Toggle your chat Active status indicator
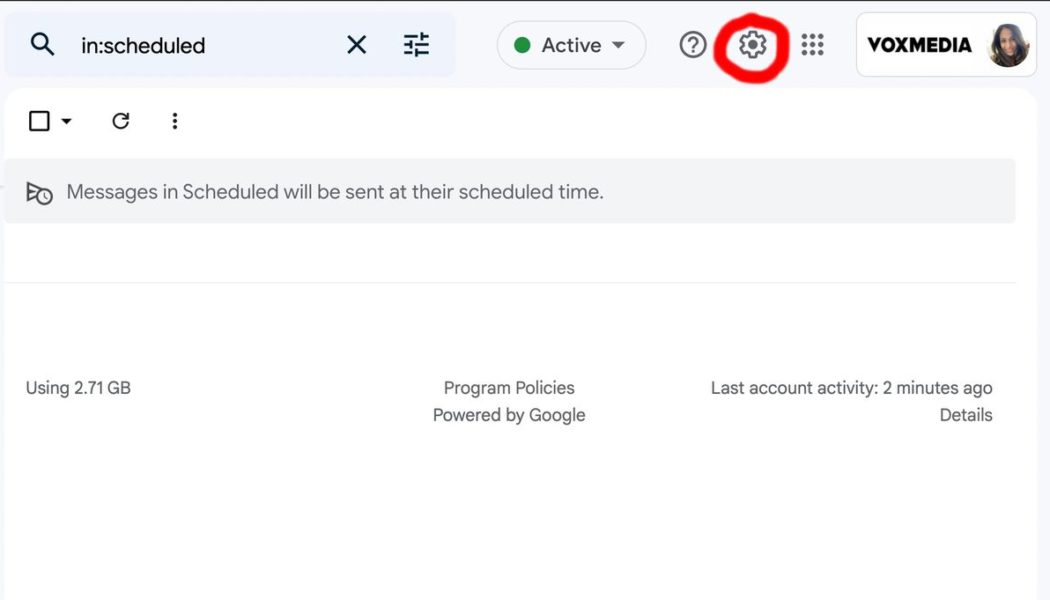Screen dimensions: 1050x600 click(522, 44)
